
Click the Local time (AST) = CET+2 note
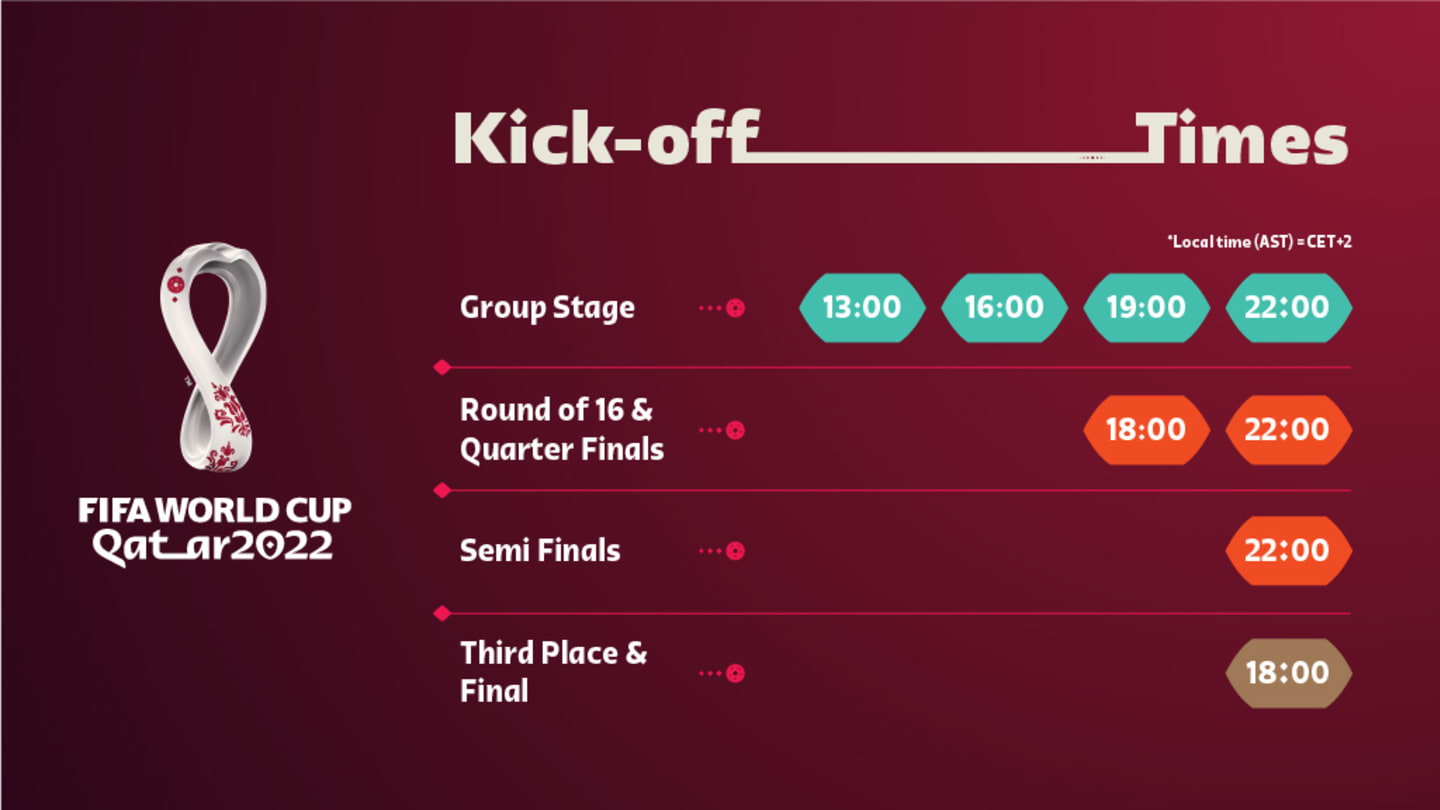coord(1259,242)
